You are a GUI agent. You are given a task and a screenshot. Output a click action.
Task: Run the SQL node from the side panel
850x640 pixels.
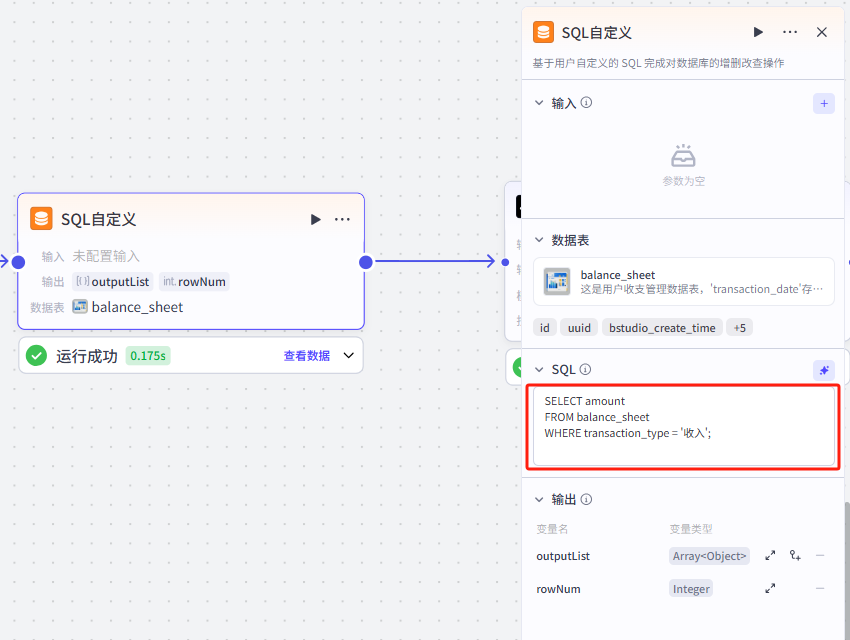pos(759,32)
